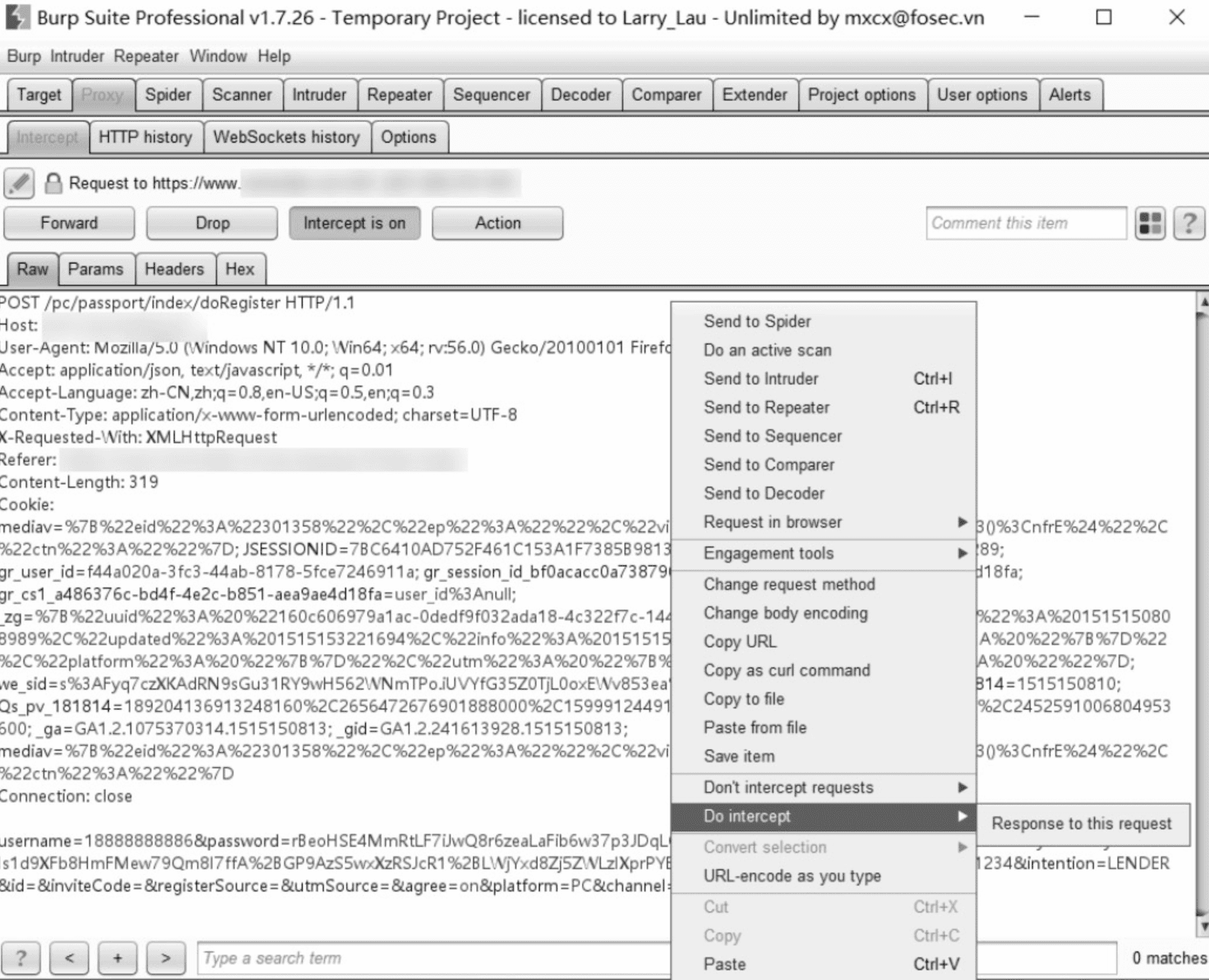Click the Forward button
Viewport: 1209px width, 980px height.
69,223
